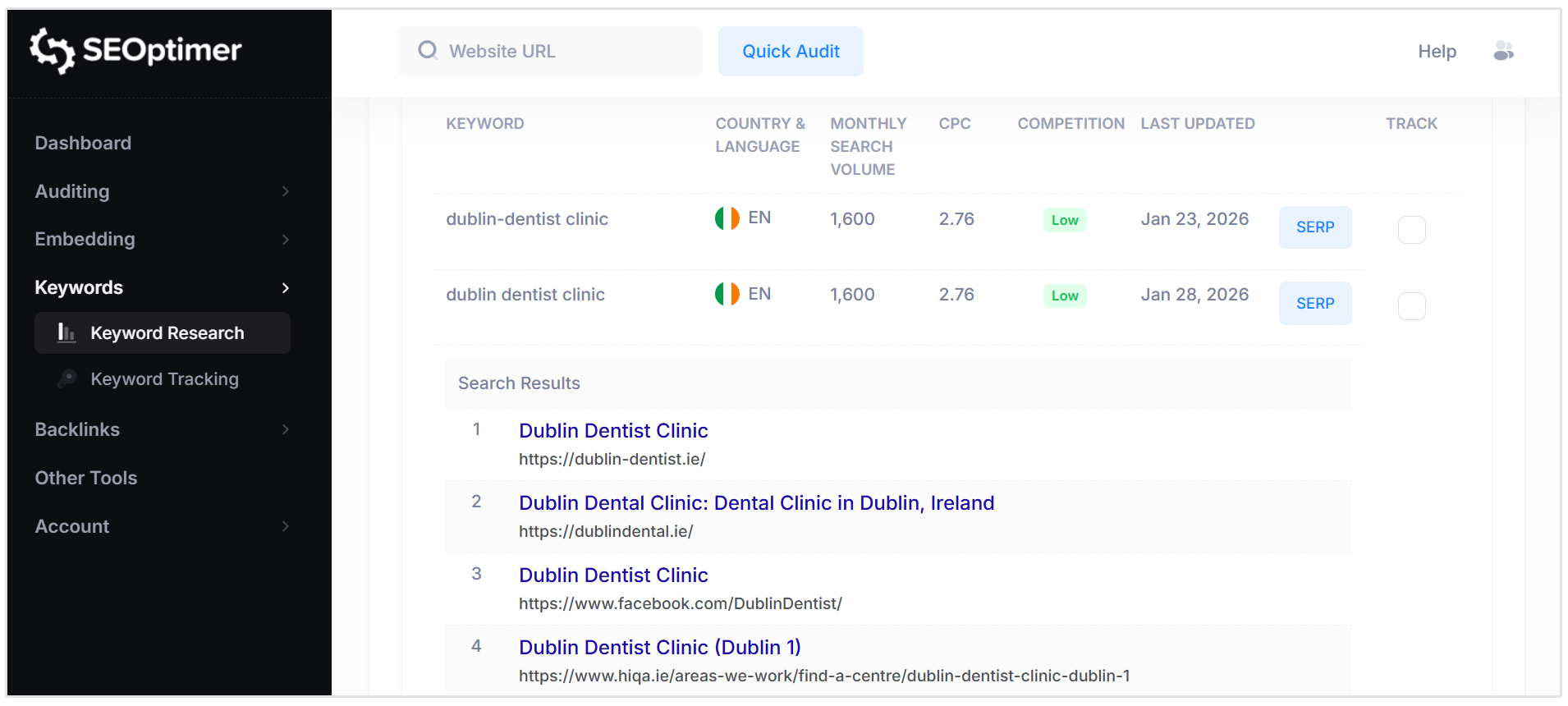Focus the Website URL input field

pyautogui.click(x=566, y=51)
